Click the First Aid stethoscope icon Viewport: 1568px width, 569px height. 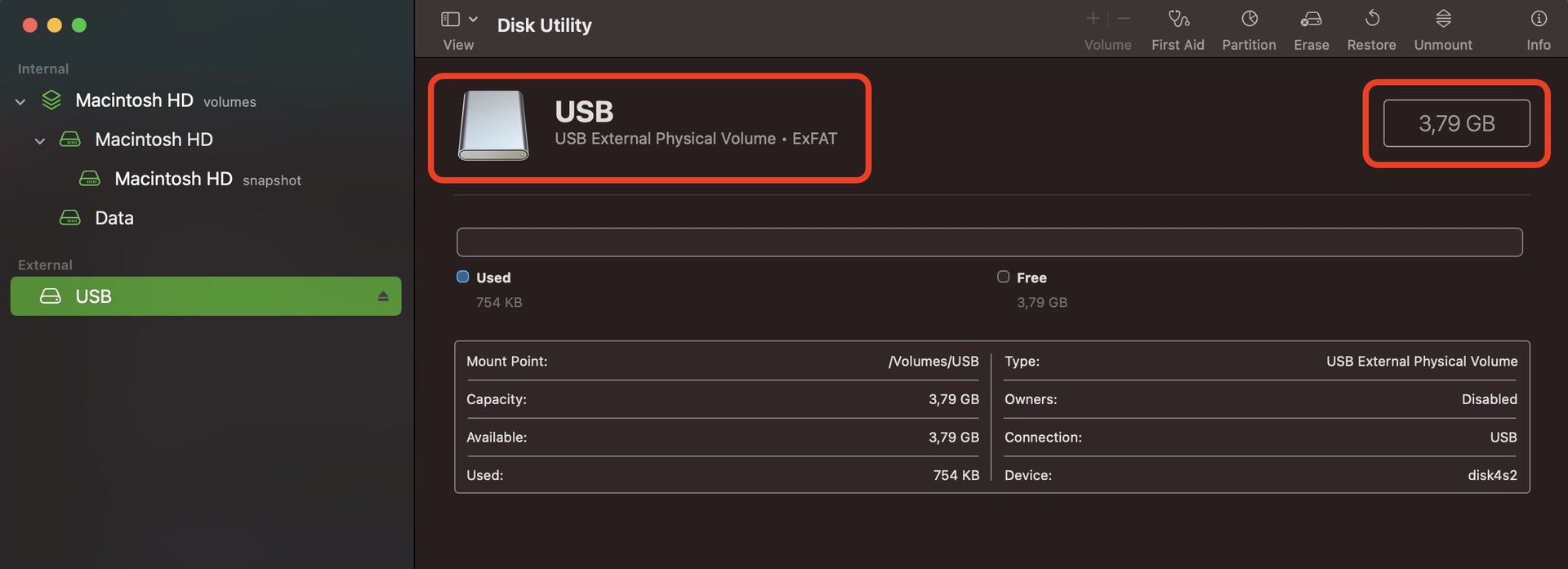pos(1178,19)
